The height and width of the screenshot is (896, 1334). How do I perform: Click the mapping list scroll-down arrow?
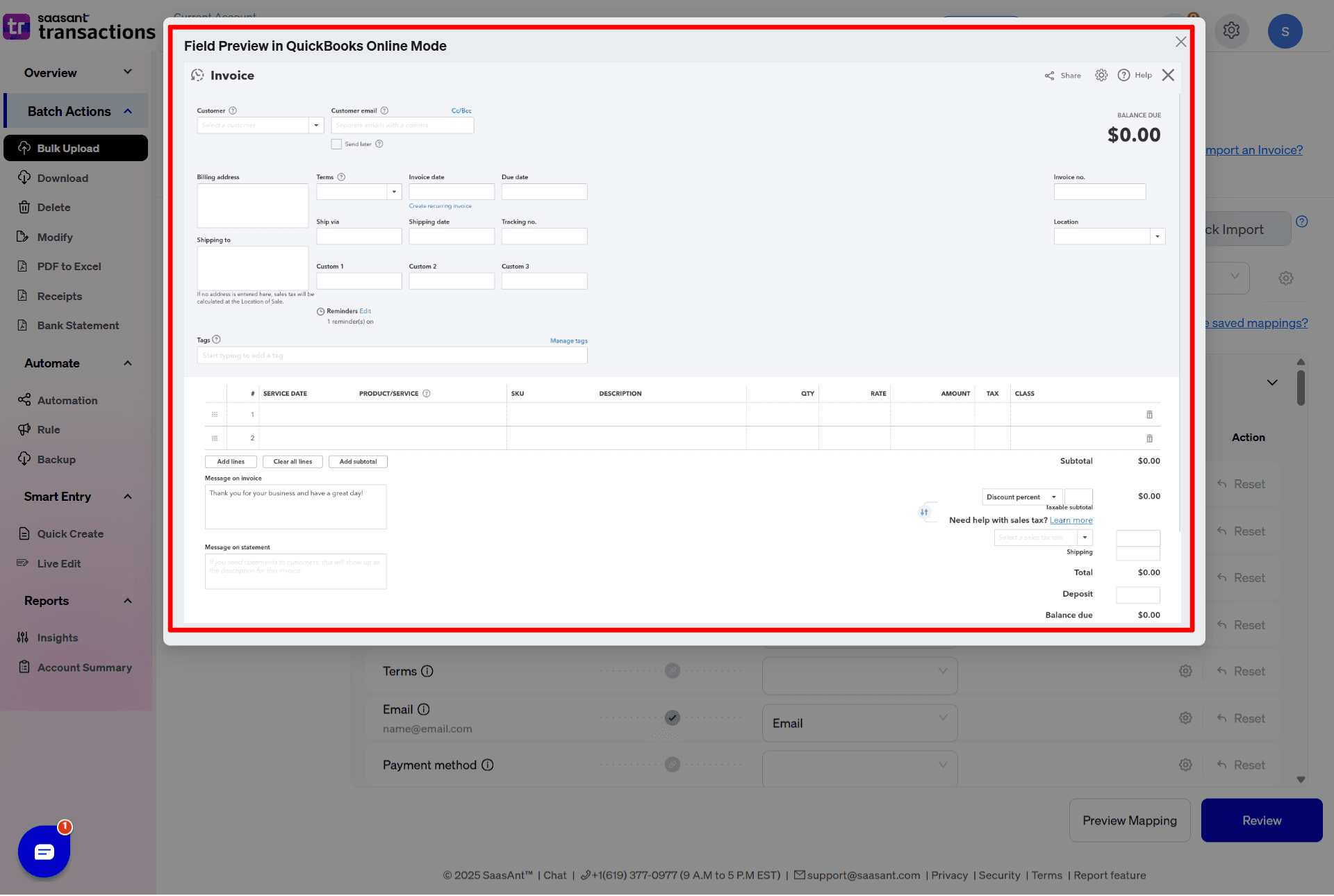point(1301,779)
